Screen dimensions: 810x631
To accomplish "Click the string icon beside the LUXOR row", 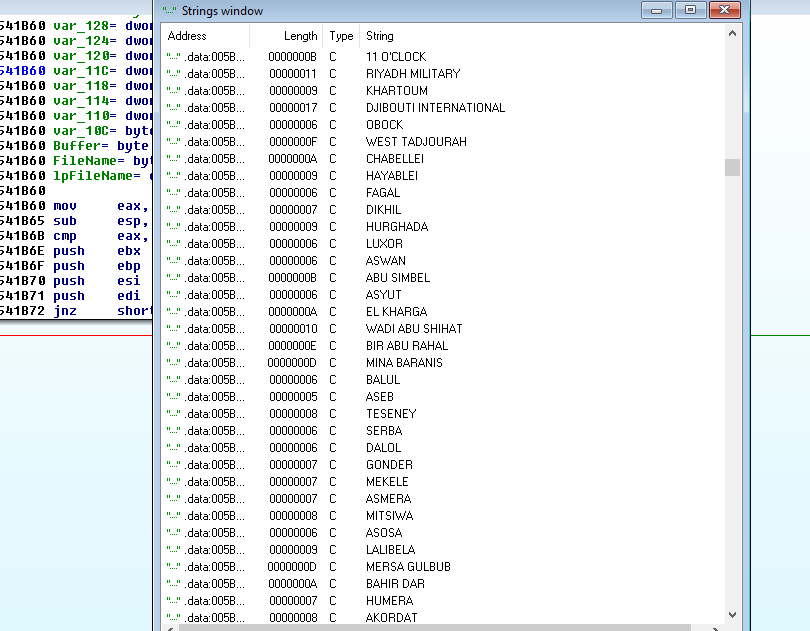I will point(173,244).
